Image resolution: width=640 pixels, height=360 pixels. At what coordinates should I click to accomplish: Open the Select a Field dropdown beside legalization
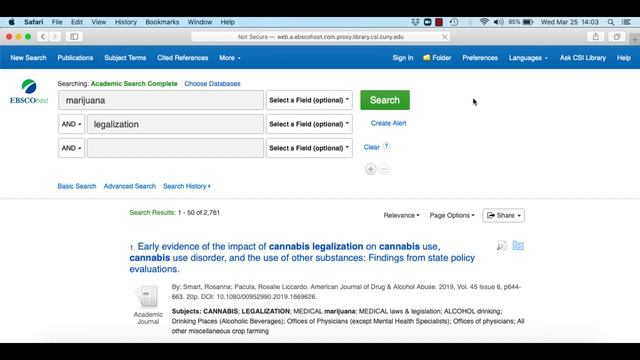point(309,124)
